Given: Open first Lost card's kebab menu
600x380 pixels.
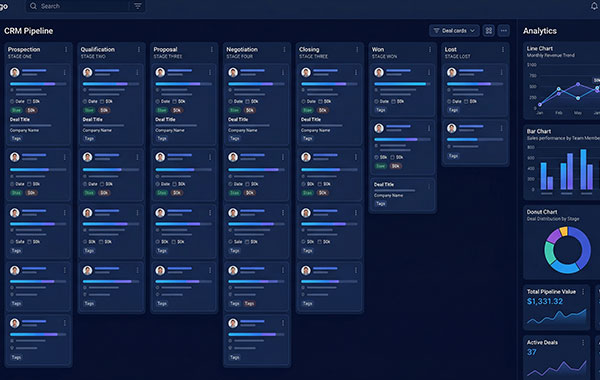Looking at the screenshot, I should click(501, 72).
